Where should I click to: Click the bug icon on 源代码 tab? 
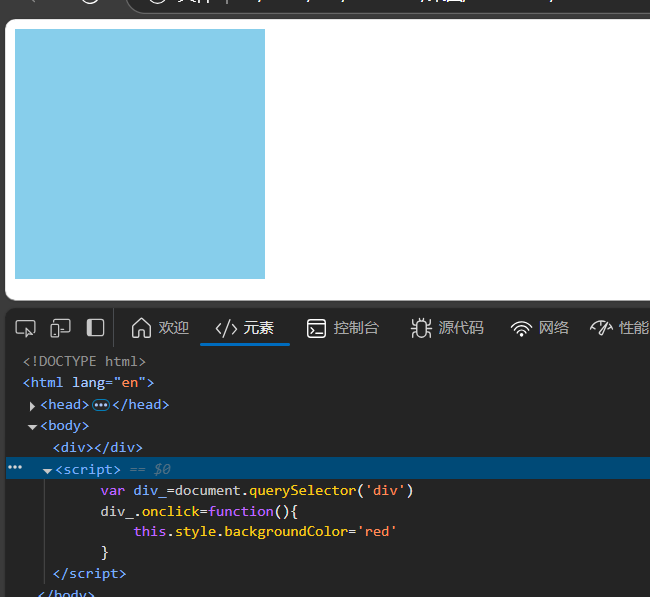pyautogui.click(x=421, y=328)
